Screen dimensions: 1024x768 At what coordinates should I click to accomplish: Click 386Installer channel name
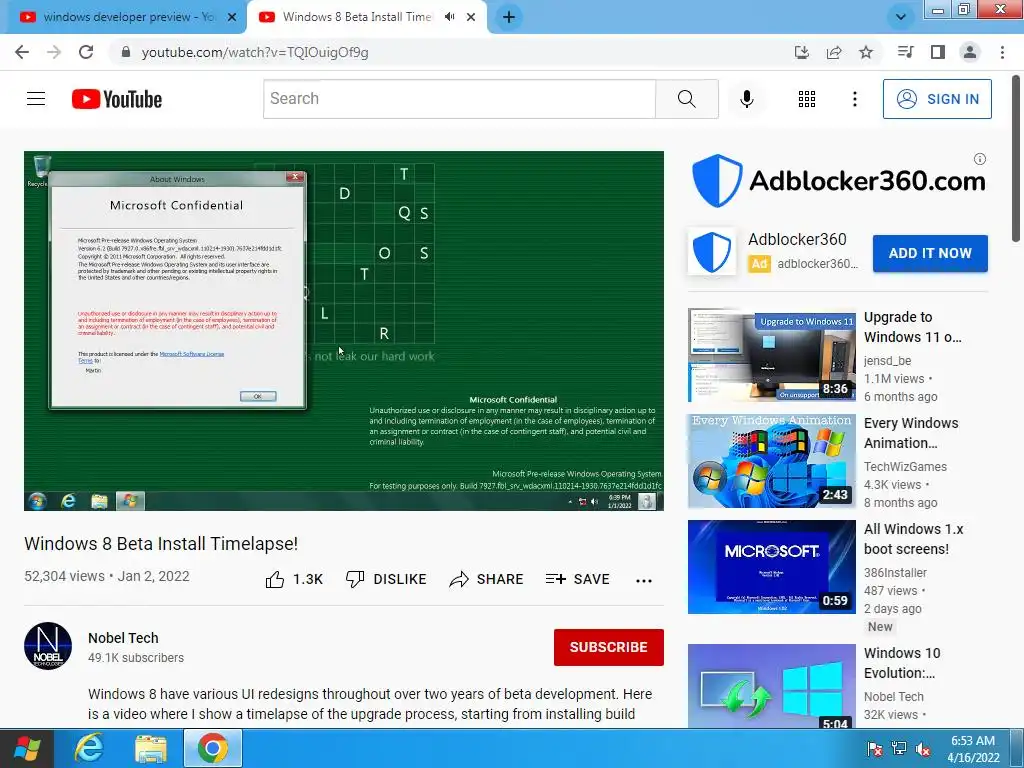tap(895, 573)
